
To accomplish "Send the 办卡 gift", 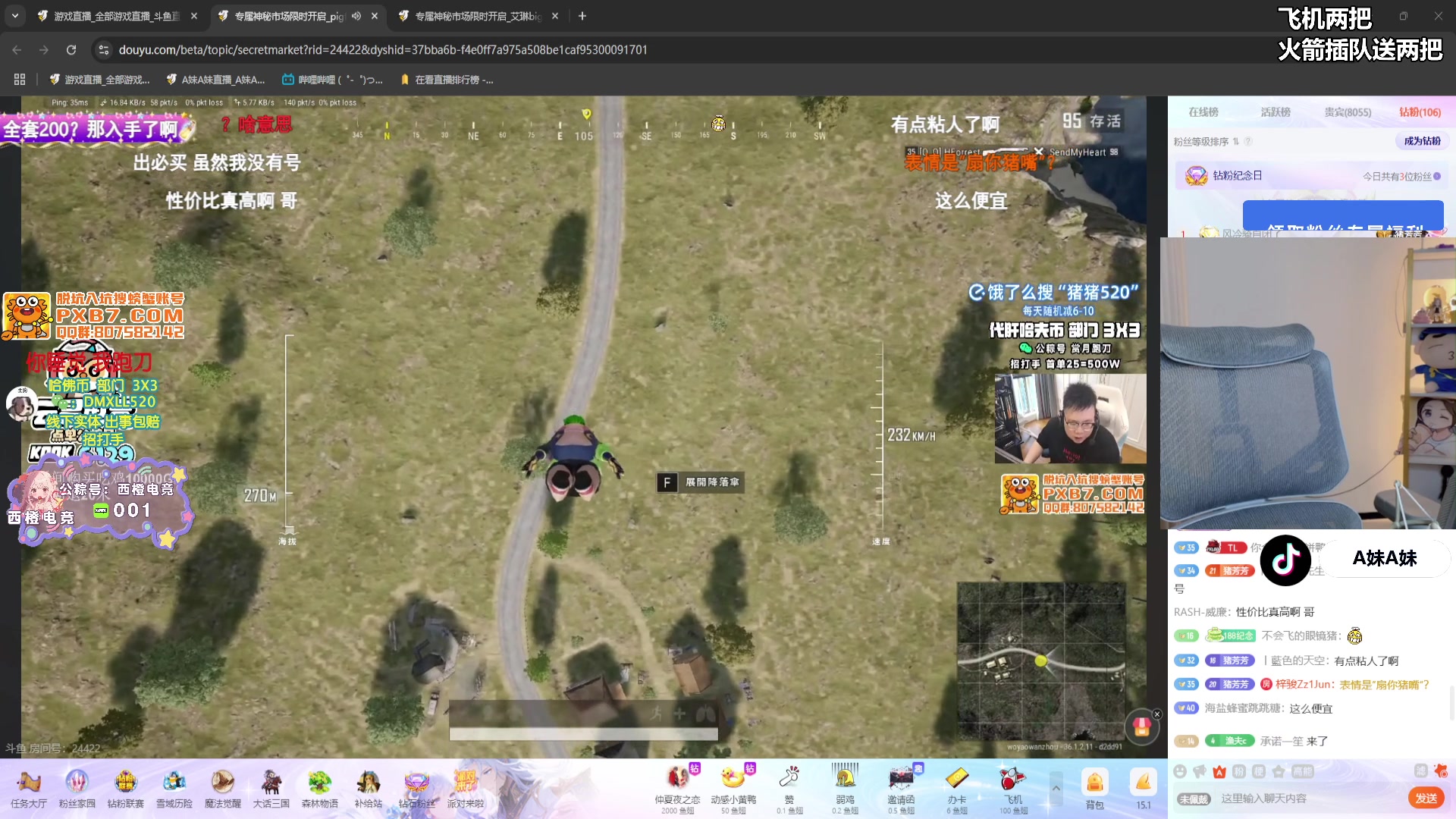I will [957, 789].
